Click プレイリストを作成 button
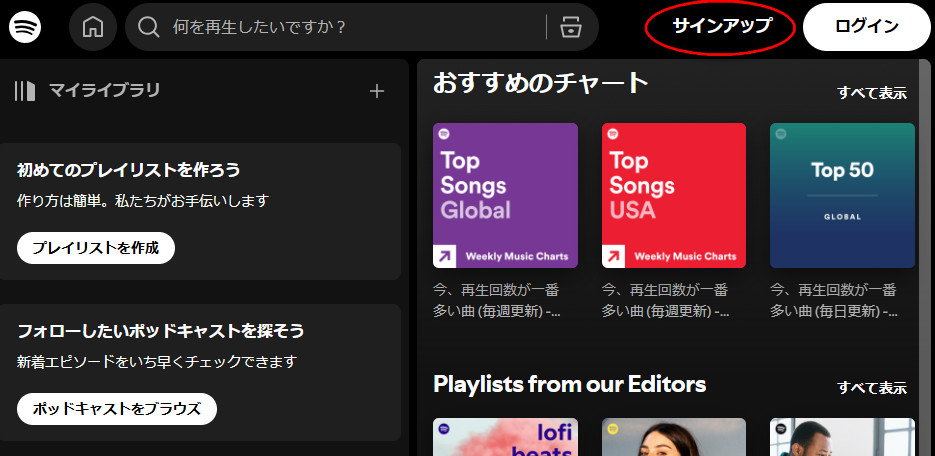This screenshot has height=456, width=935. coord(95,248)
